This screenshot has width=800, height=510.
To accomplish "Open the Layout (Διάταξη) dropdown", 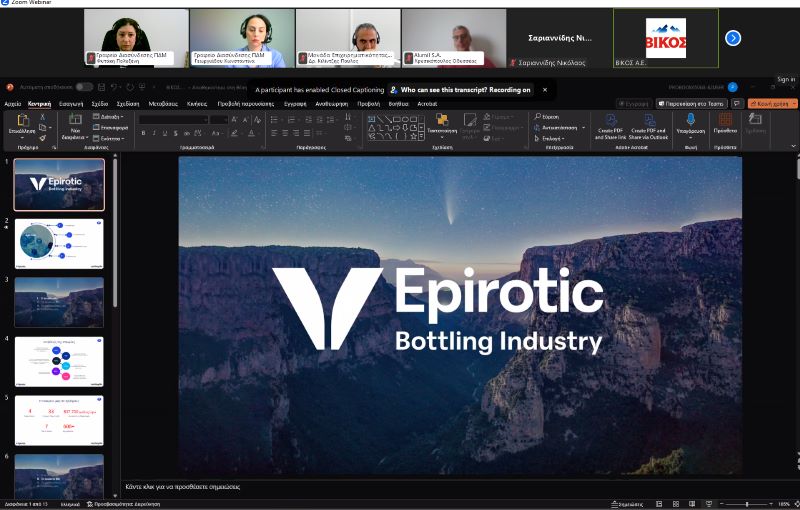I will (110, 116).
